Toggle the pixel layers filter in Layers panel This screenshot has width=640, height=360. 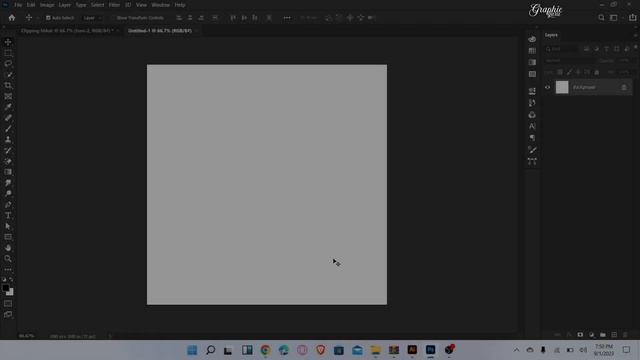(x=586, y=49)
